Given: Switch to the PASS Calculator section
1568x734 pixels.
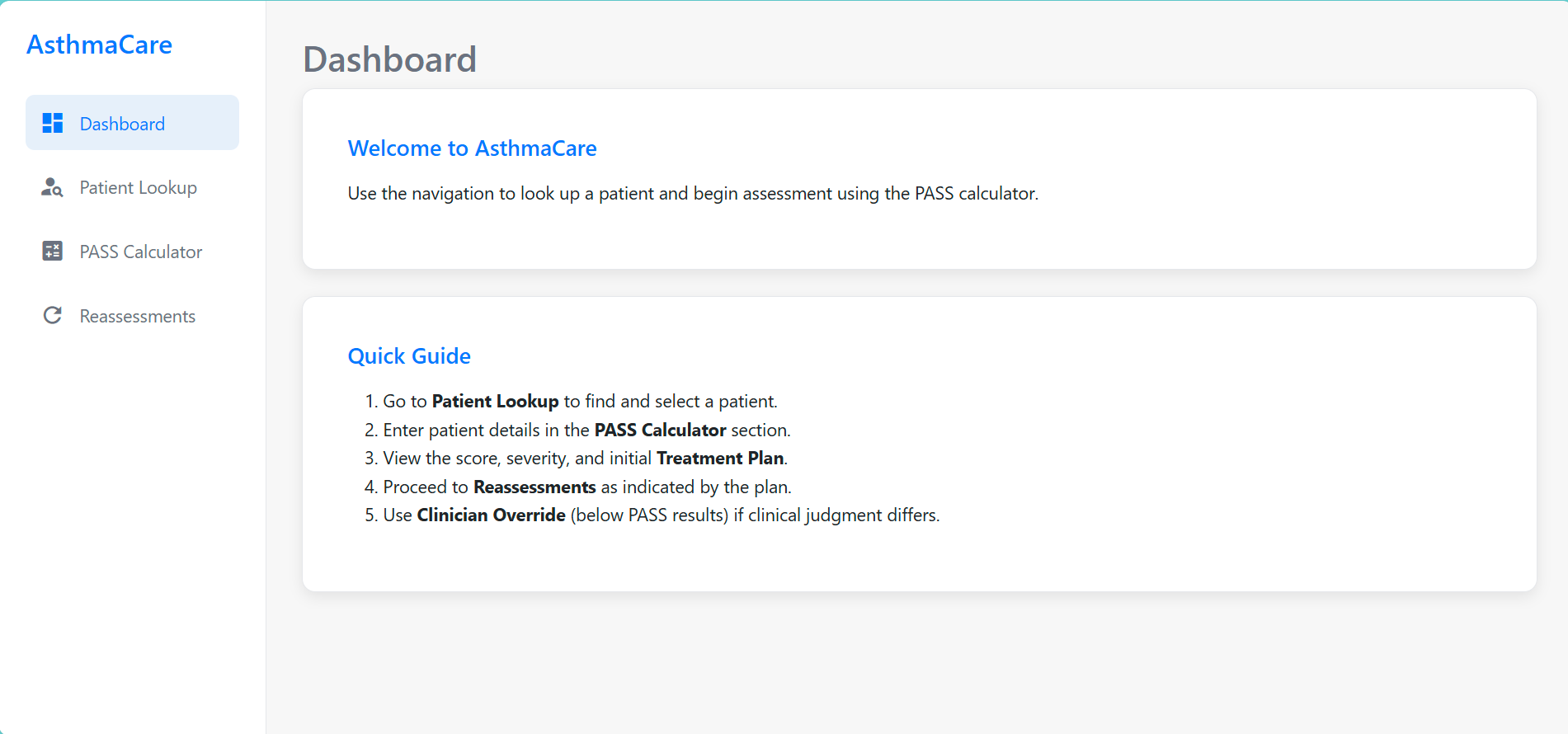Looking at the screenshot, I should [x=140, y=251].
